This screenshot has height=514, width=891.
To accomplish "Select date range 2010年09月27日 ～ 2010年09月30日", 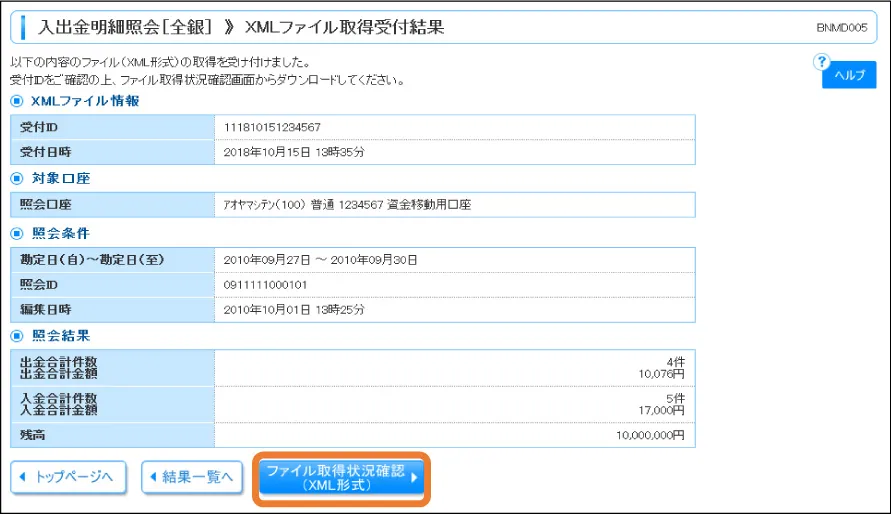I will [320, 260].
